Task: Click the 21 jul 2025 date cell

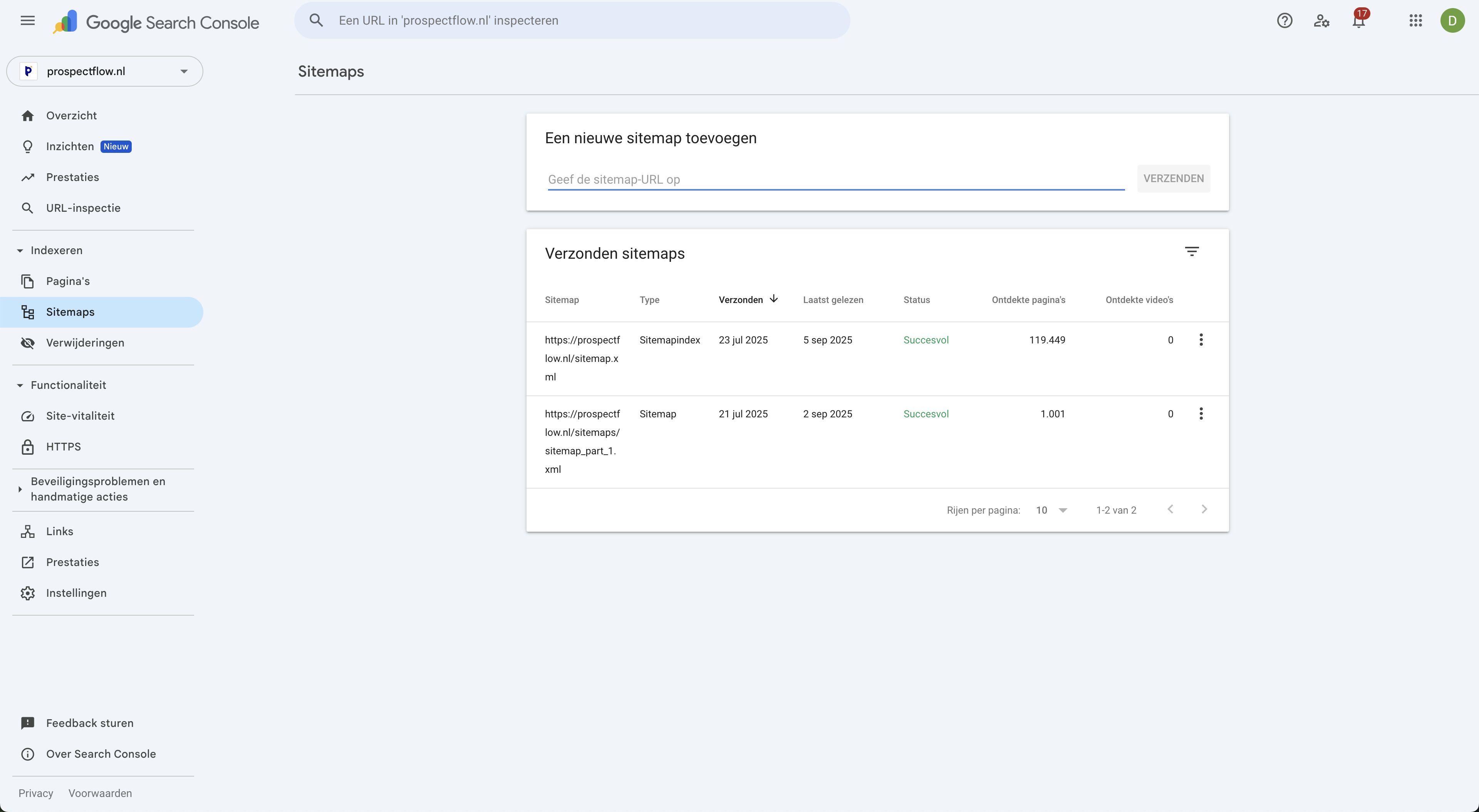Action: 743,414
